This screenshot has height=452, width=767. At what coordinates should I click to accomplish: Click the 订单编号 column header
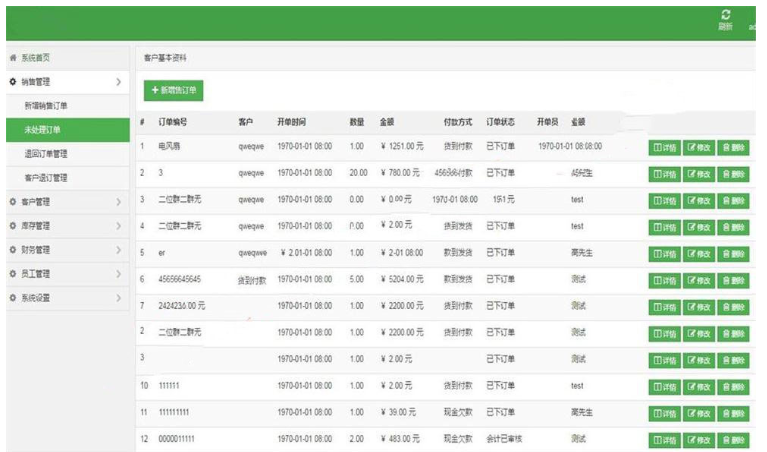click(x=173, y=122)
